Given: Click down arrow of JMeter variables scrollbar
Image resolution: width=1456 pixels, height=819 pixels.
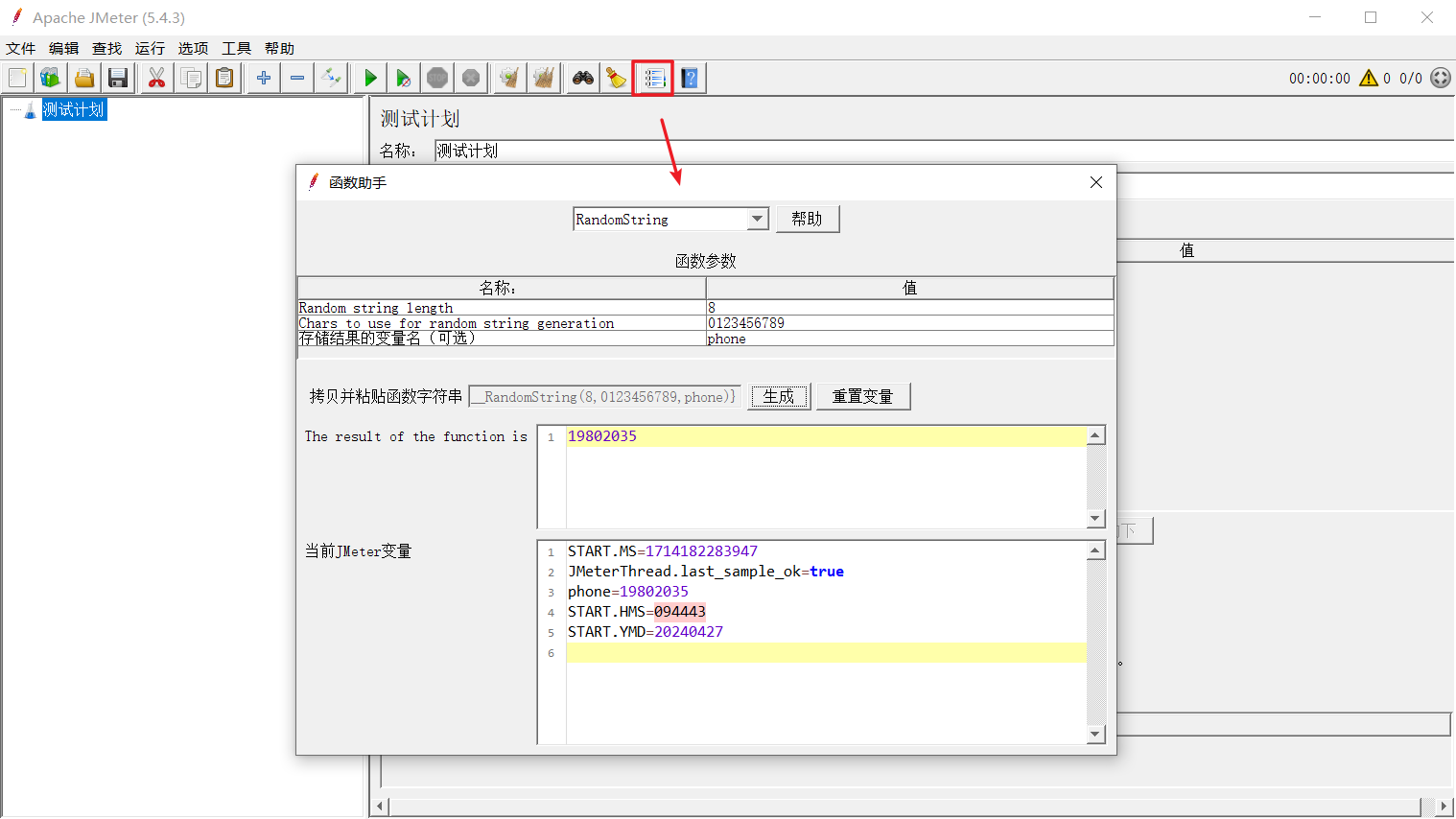Looking at the screenshot, I should [x=1095, y=735].
